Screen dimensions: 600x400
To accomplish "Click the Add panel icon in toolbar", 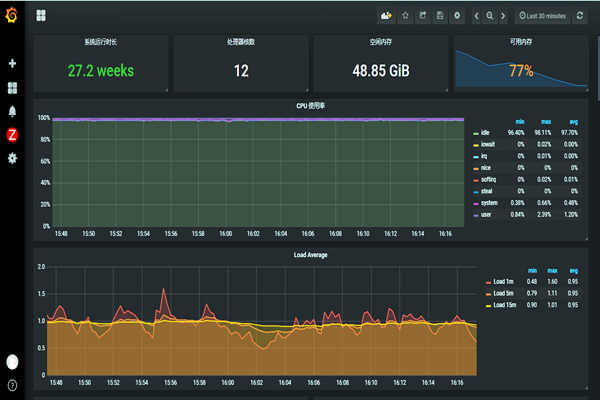I will pos(386,16).
